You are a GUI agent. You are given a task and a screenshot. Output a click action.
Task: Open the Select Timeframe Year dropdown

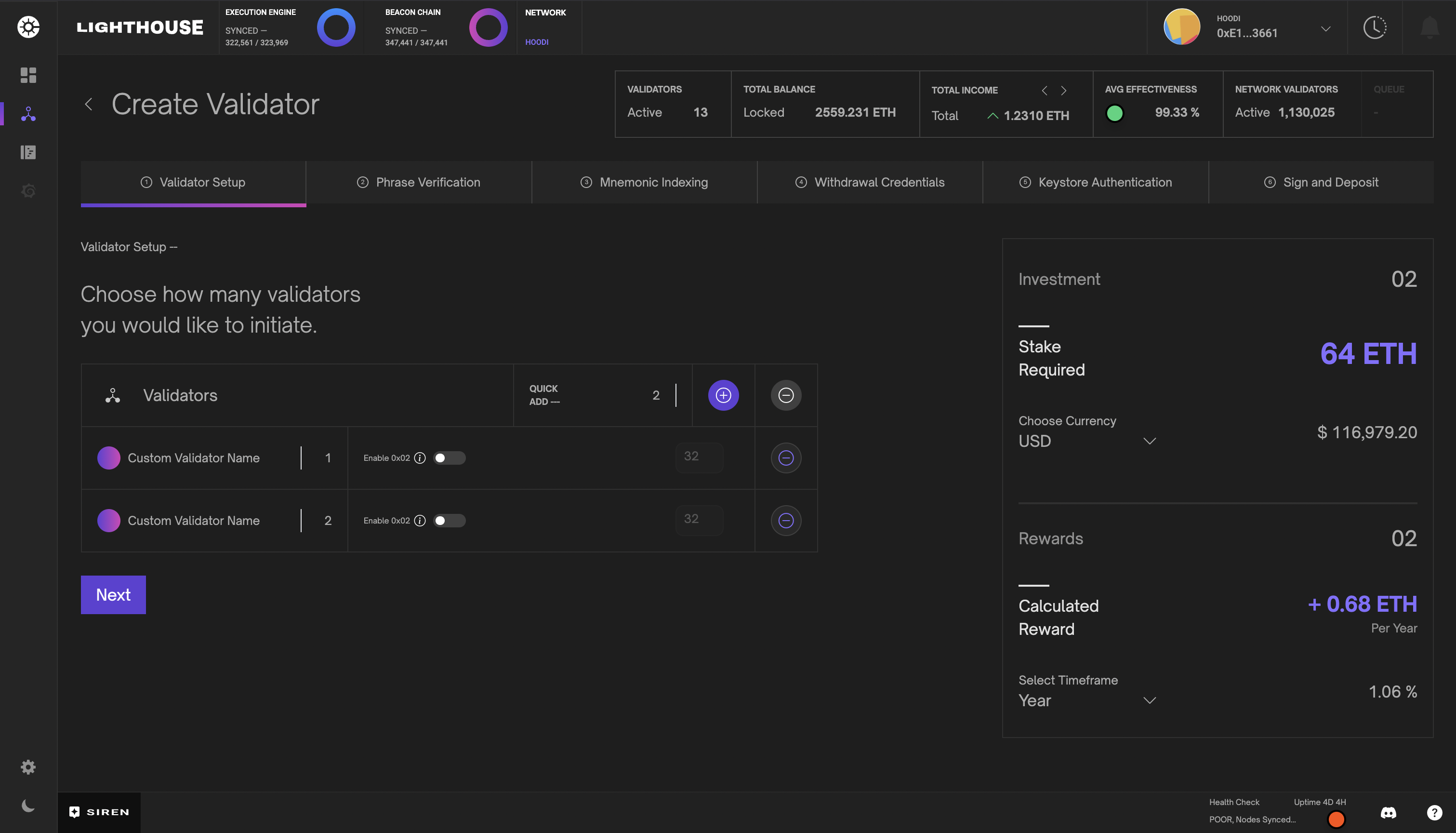[x=1087, y=700]
